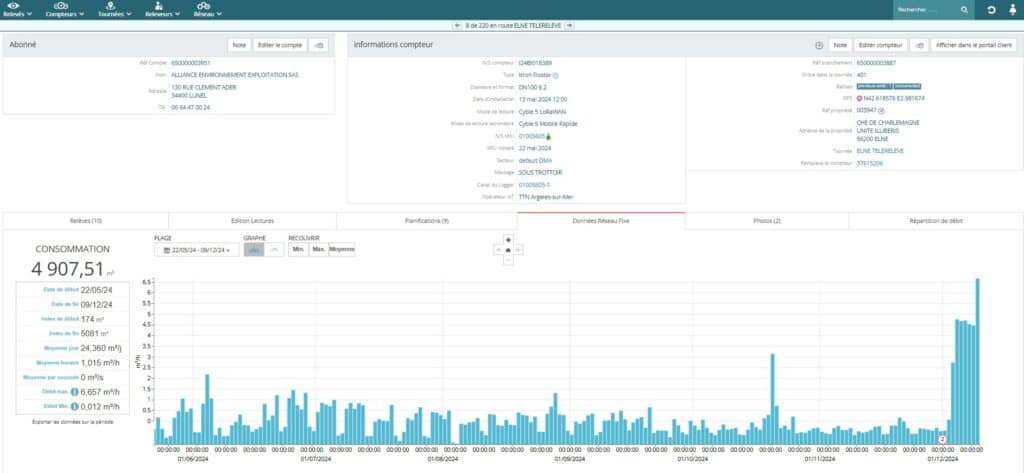Open the PLAGE date range picker
Screen dimensions: 1024x473
pos(197,250)
